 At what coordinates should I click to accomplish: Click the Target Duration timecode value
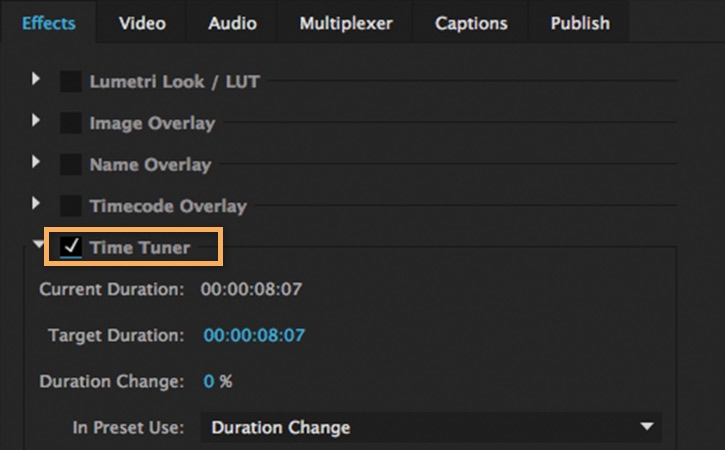pyautogui.click(x=254, y=336)
